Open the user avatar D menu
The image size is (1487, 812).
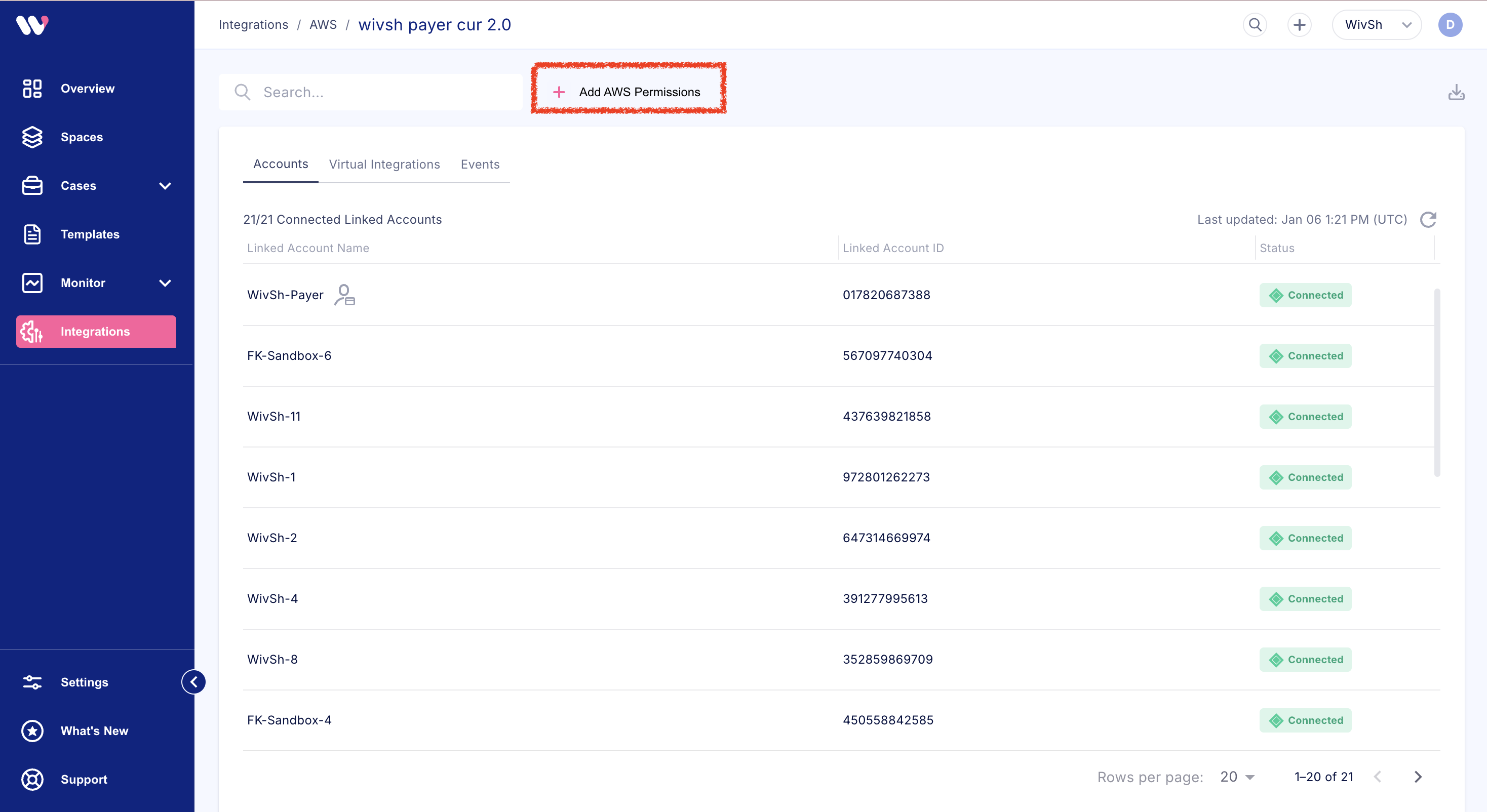[1450, 25]
